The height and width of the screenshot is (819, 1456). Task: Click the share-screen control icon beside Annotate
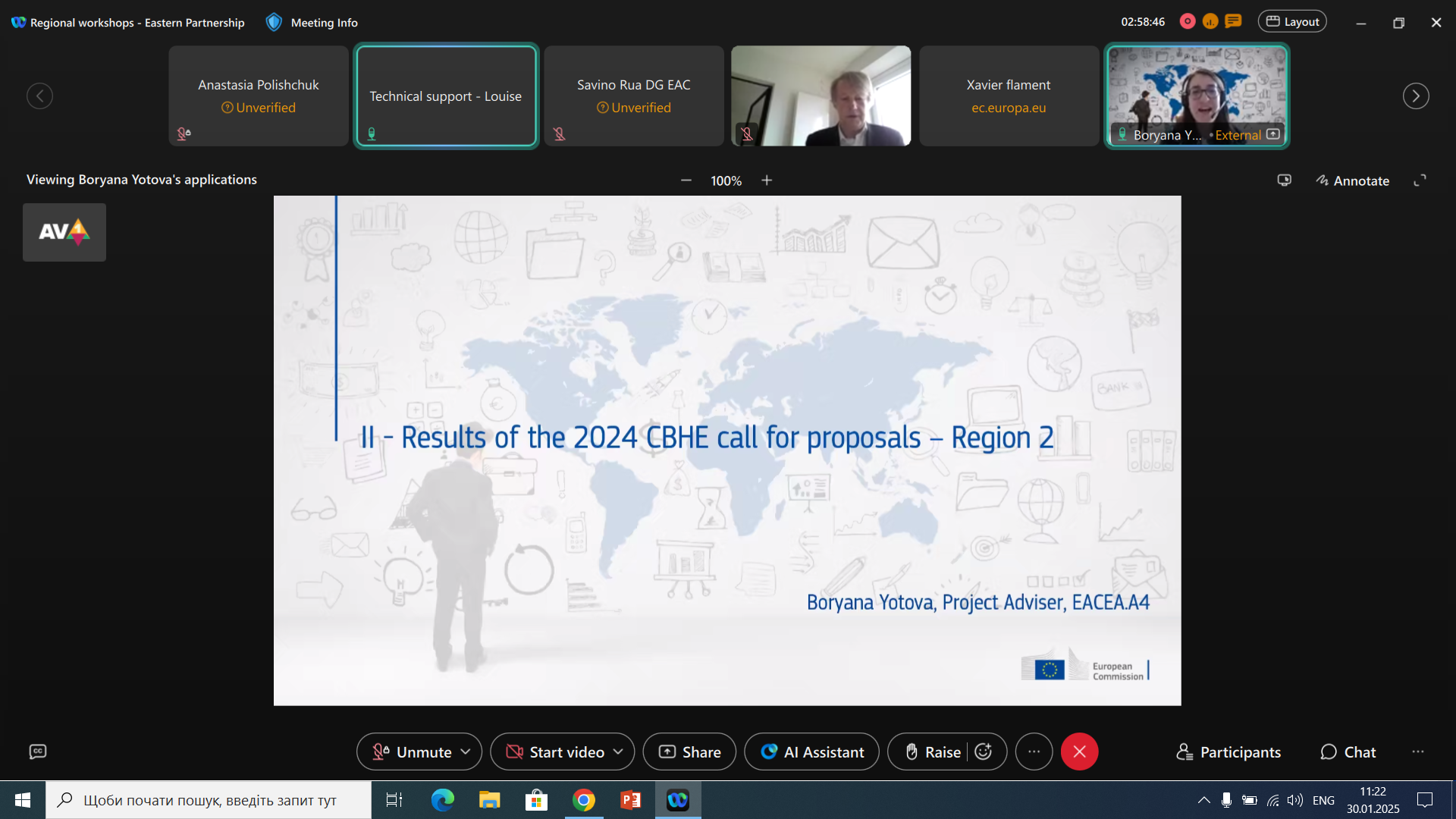[x=1284, y=180]
